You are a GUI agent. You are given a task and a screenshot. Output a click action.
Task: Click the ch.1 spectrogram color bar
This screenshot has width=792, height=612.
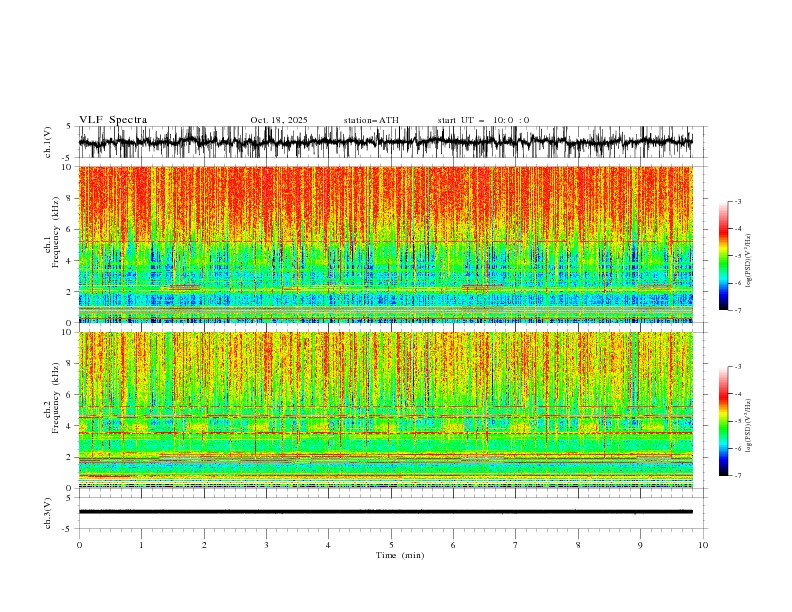pyautogui.click(x=724, y=256)
